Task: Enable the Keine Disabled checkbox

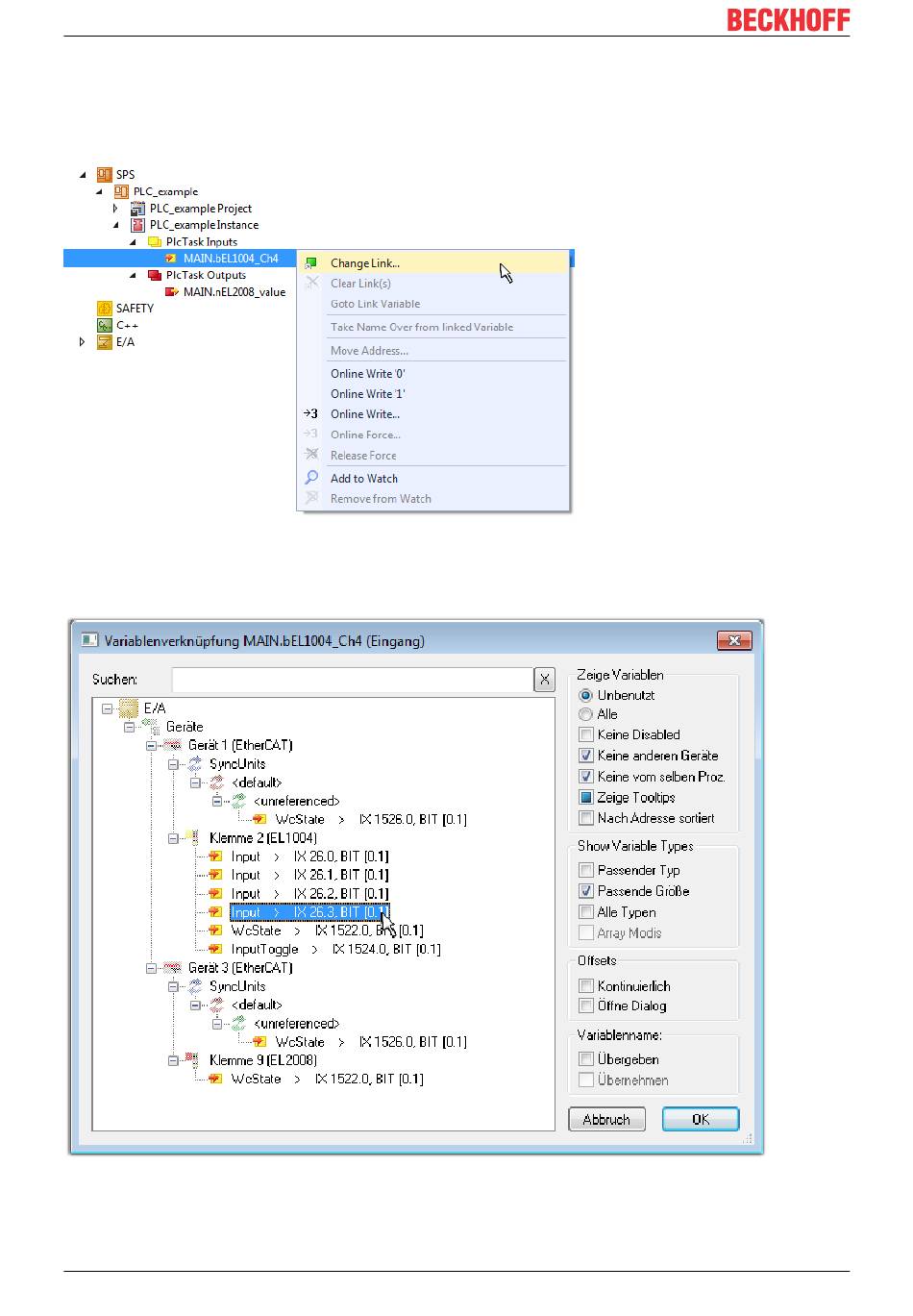Action: (x=586, y=734)
